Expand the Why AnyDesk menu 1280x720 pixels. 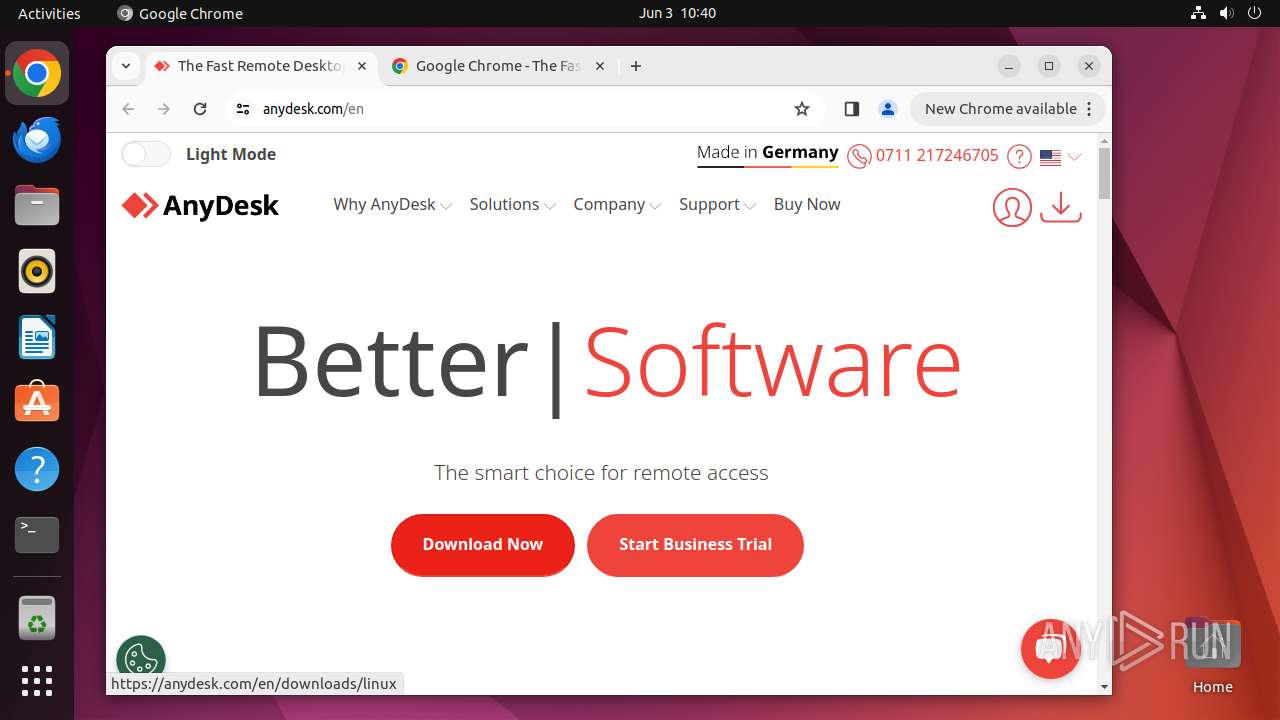(392, 204)
